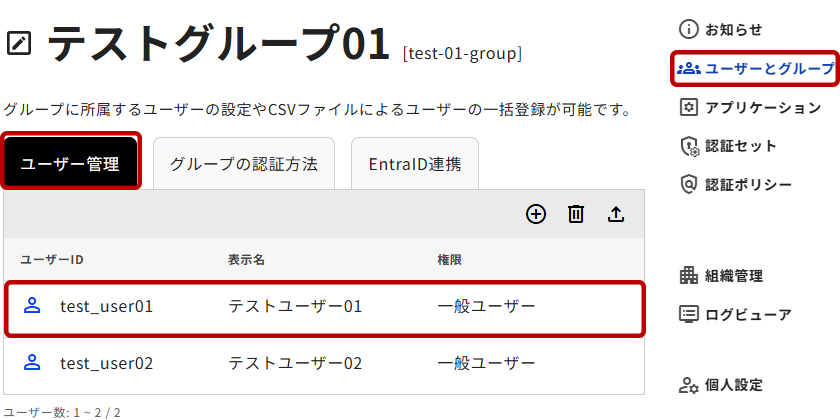This screenshot has width=840, height=420.
Task: Open ユーザーとグループ in the sidebar
Action: click(755, 68)
